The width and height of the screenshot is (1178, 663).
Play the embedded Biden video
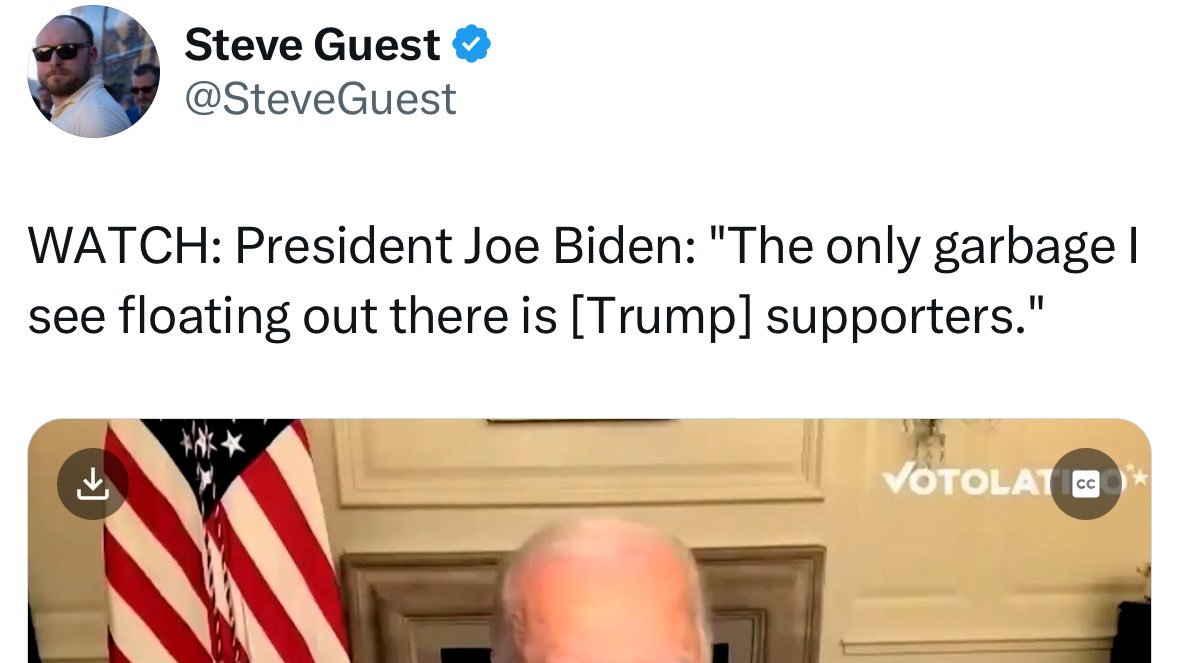pyautogui.click(x=589, y=541)
